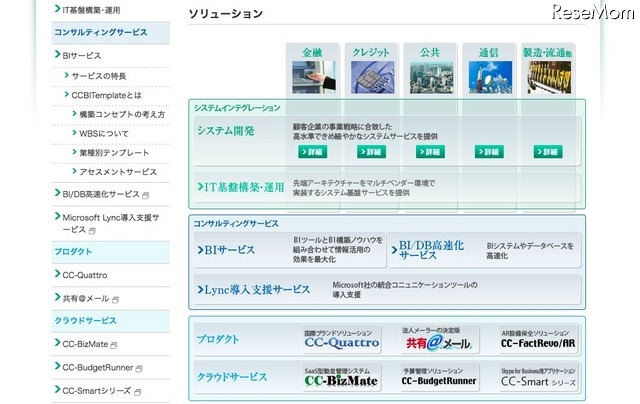Screen dimensions: 640x404
Task: Click 詳細 button under 製造・流通 column
Action: pos(548,152)
